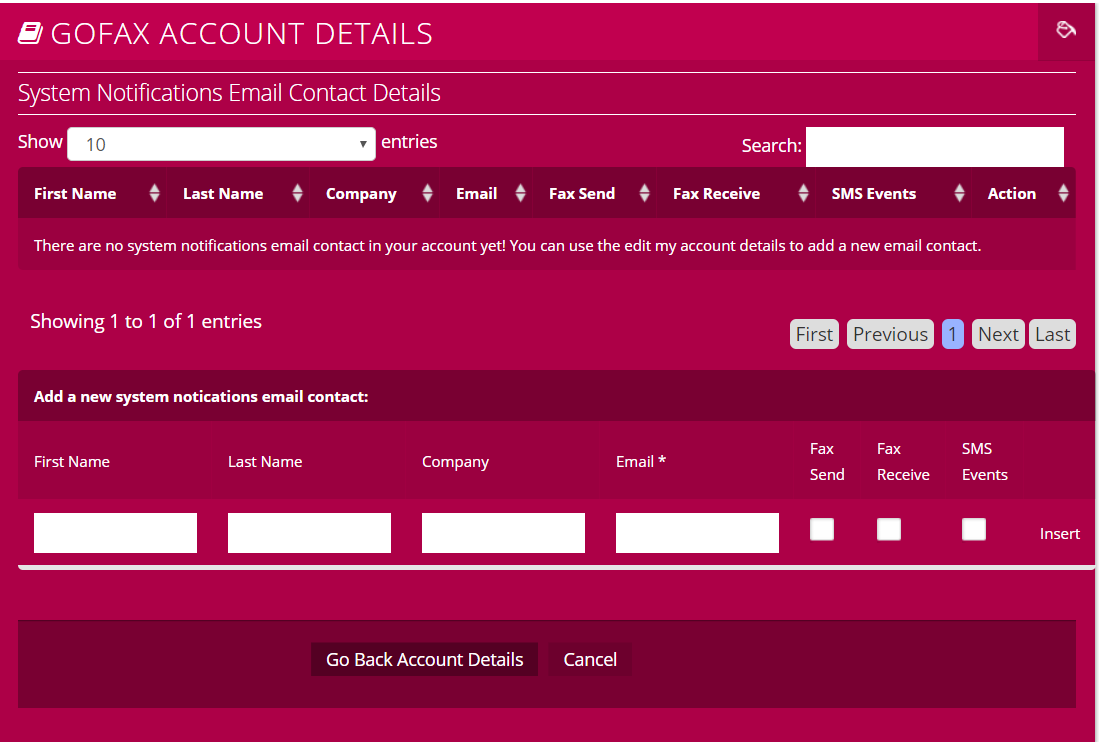This screenshot has height=742, width=1099.
Task: Check the Fax Receive box for new contact
Action: point(888,529)
